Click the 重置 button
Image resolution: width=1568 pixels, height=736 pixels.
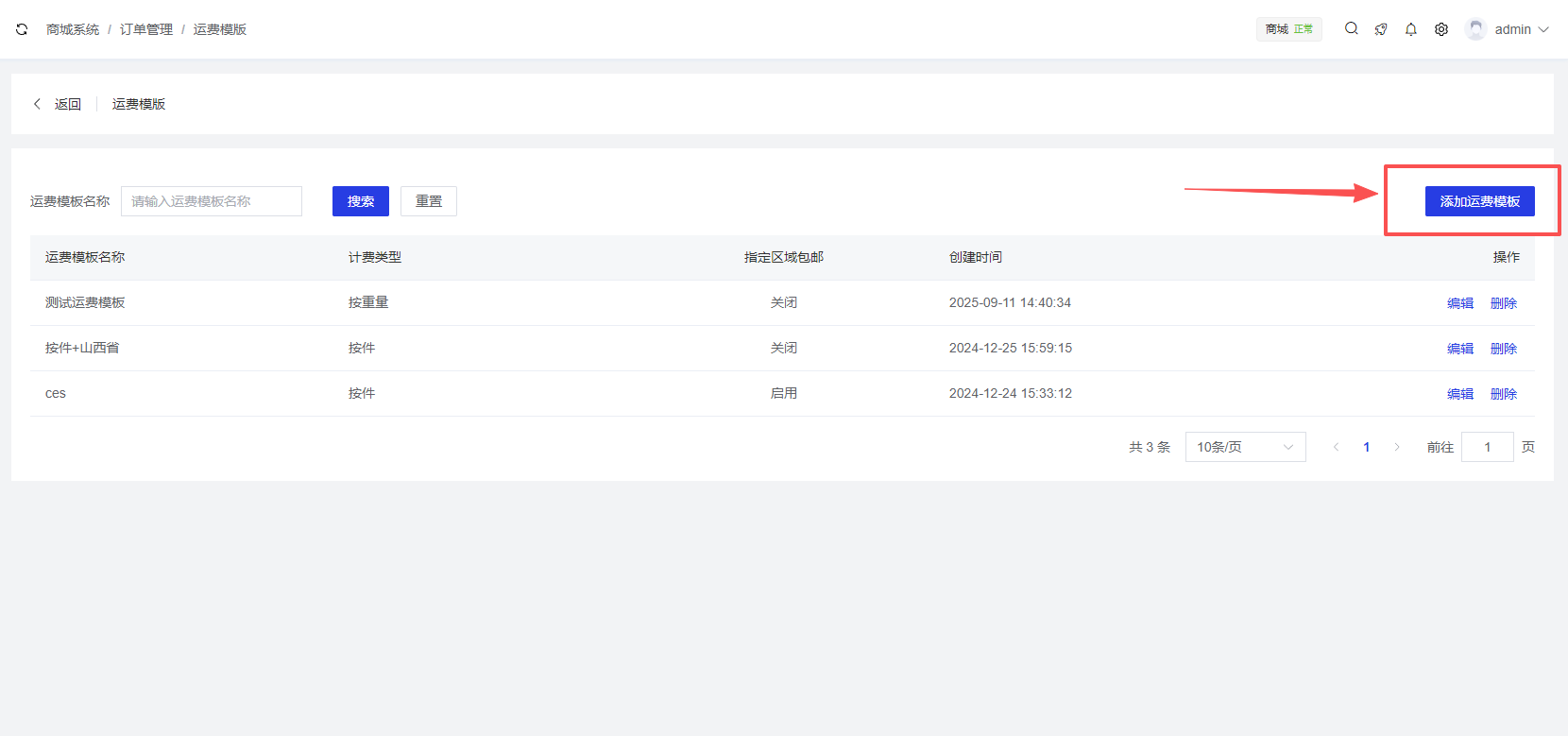coord(429,201)
